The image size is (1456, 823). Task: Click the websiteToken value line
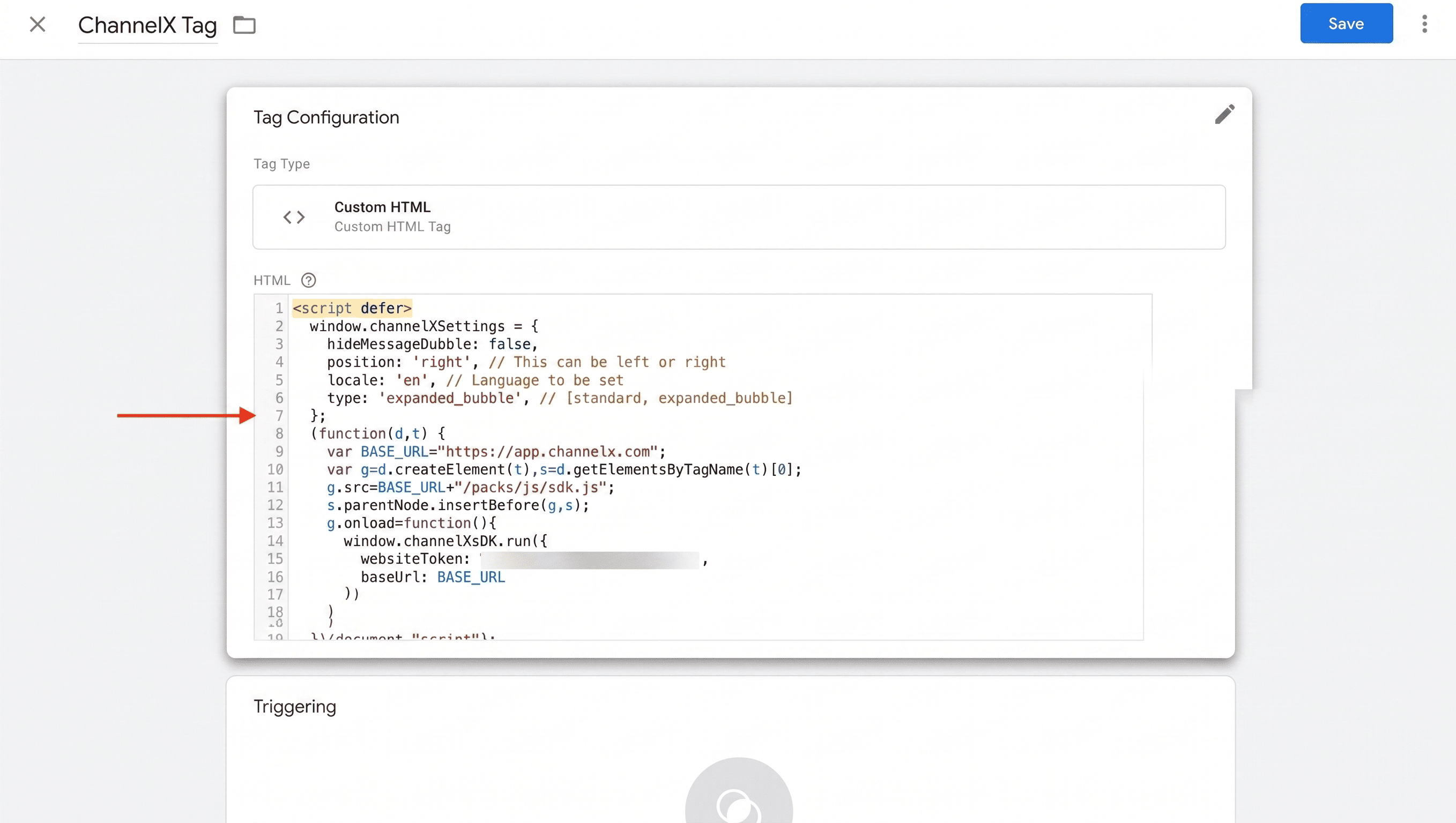[x=534, y=559]
